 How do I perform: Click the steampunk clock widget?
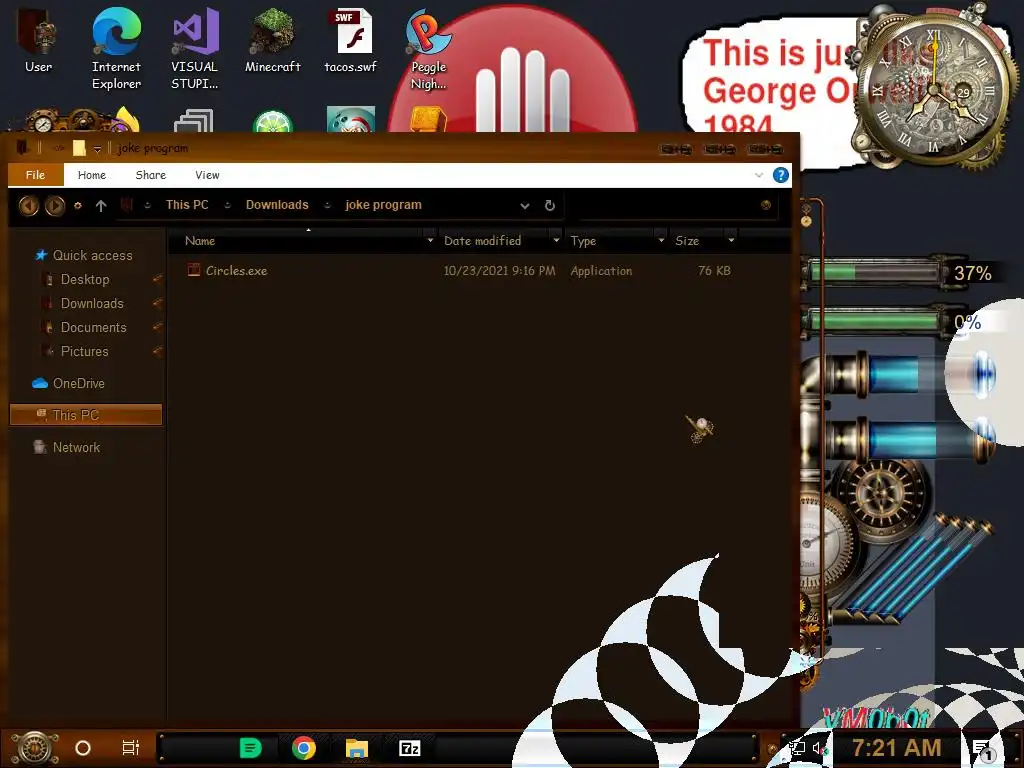(x=933, y=88)
